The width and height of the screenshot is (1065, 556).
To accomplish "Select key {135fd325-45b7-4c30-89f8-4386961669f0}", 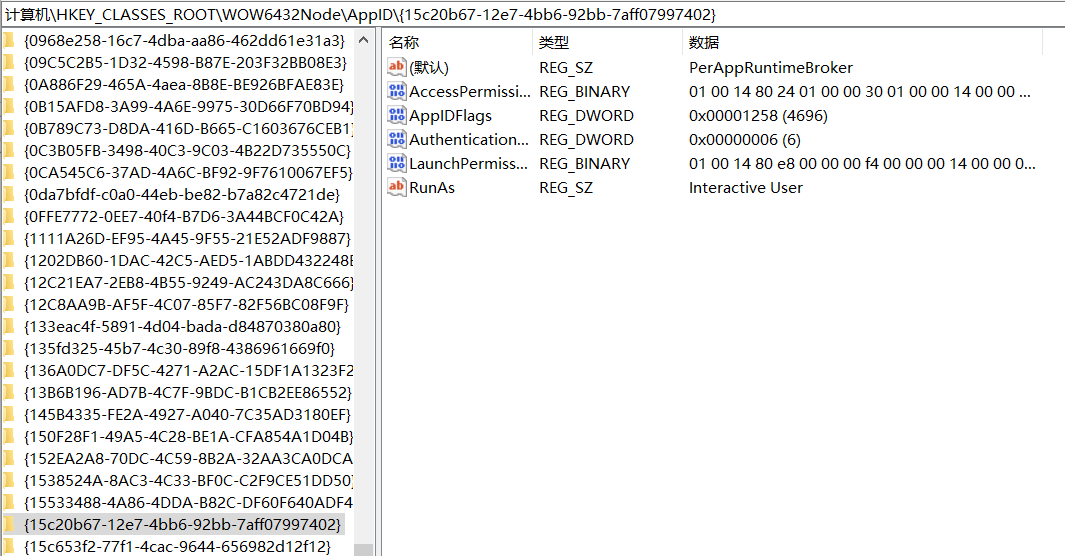I will coord(179,348).
